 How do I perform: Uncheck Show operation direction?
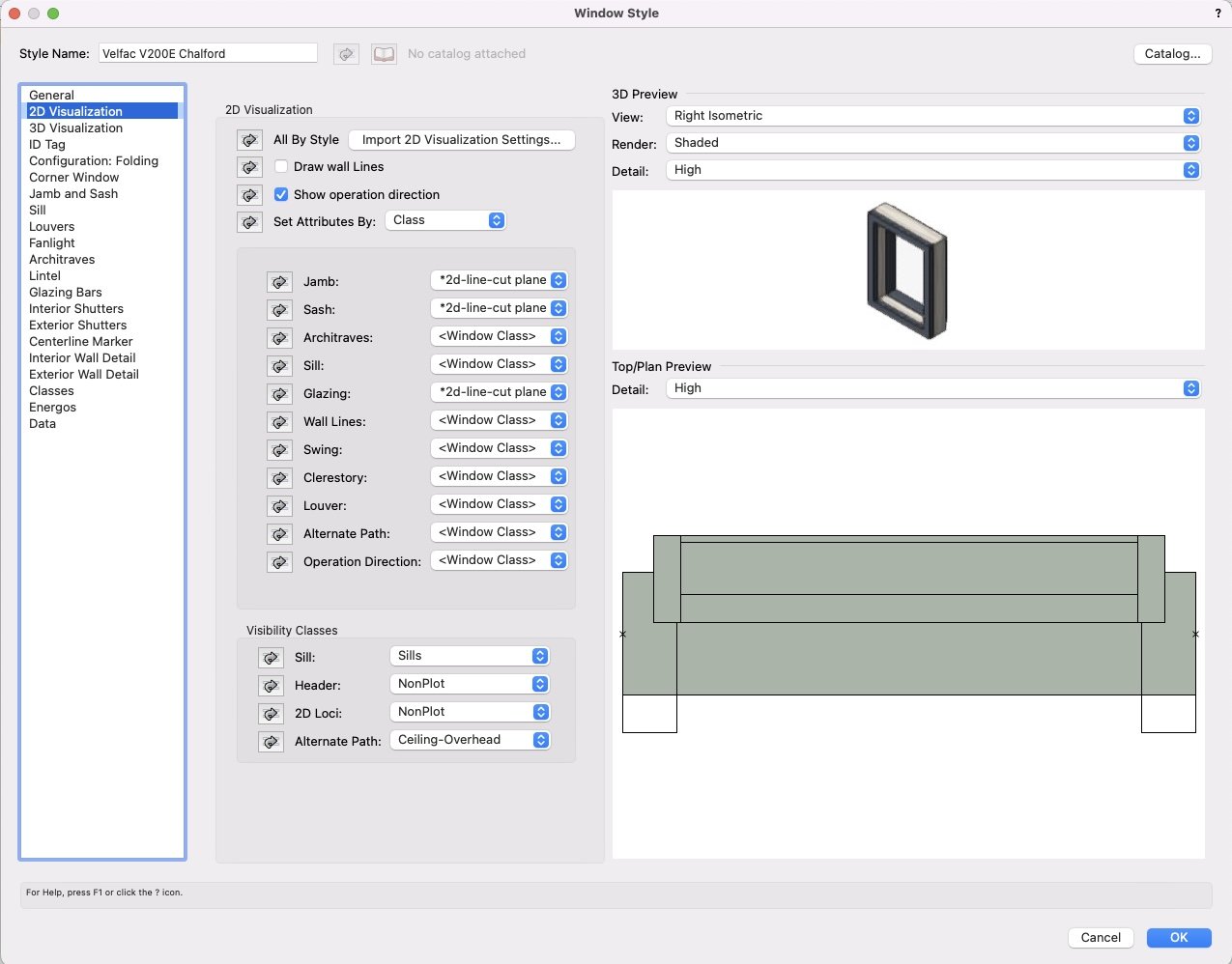(x=280, y=194)
